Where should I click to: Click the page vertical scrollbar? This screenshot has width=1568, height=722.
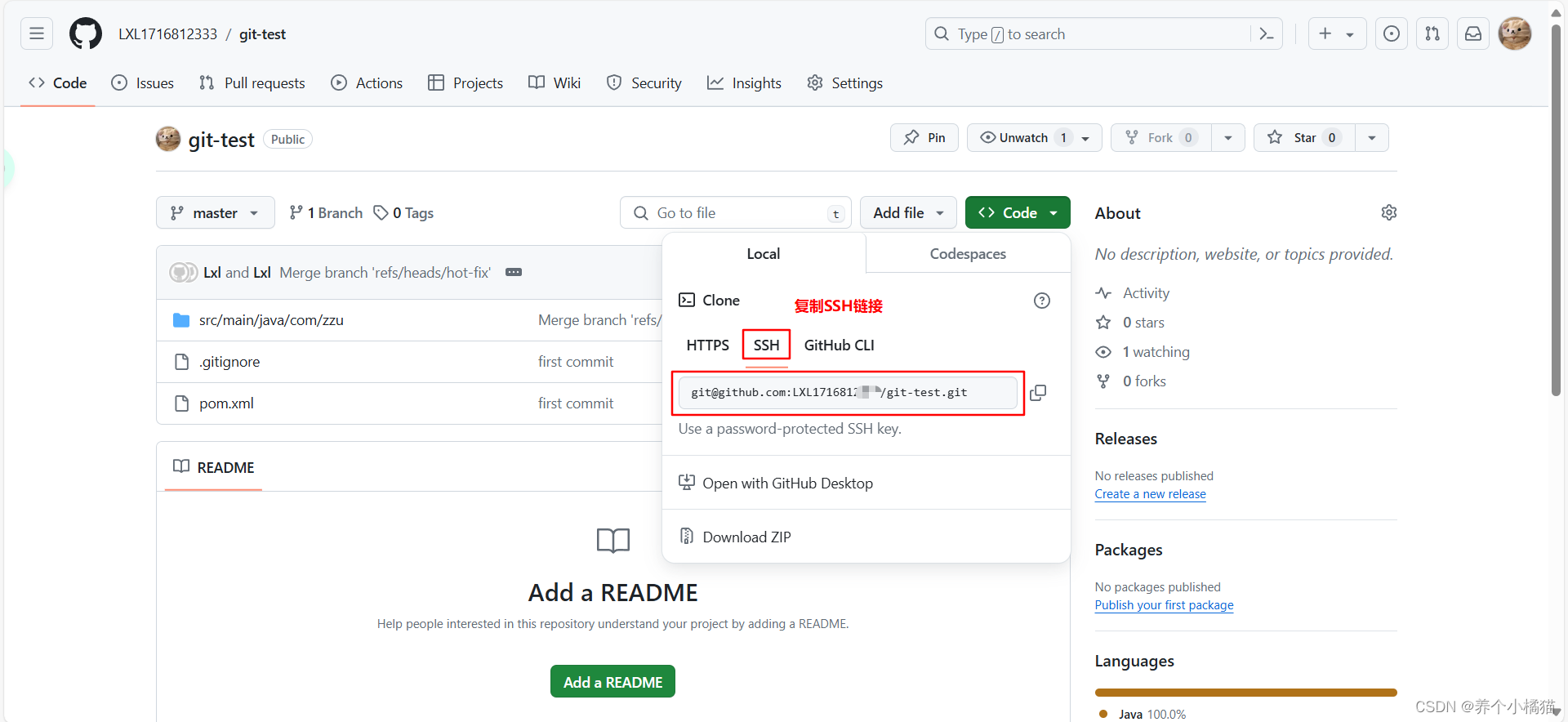(1556, 210)
